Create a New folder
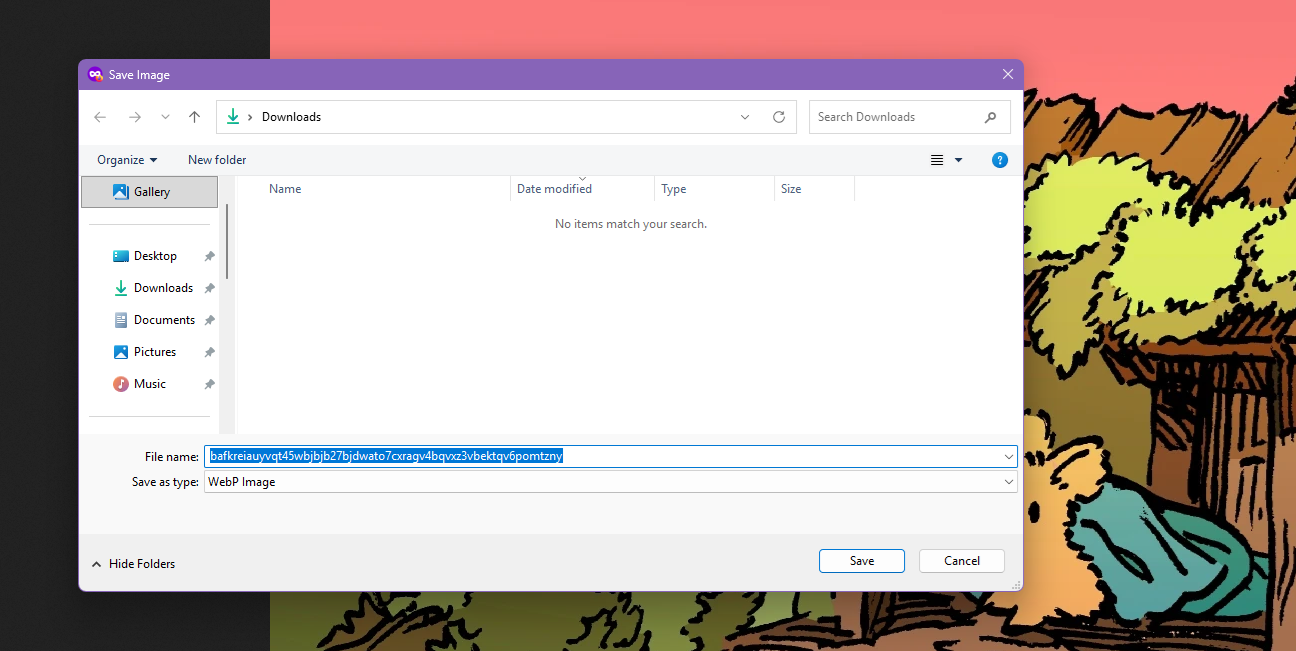 pos(217,160)
